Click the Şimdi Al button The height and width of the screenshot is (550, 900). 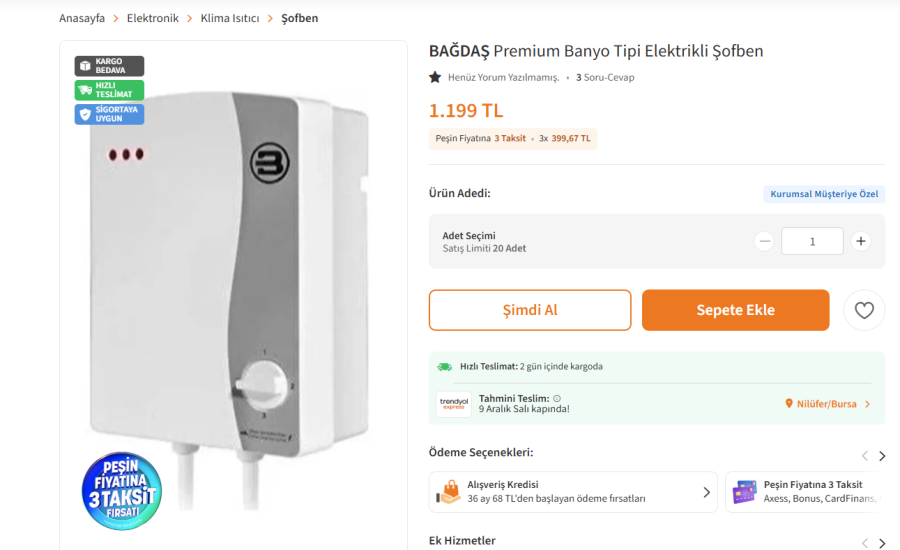[530, 310]
